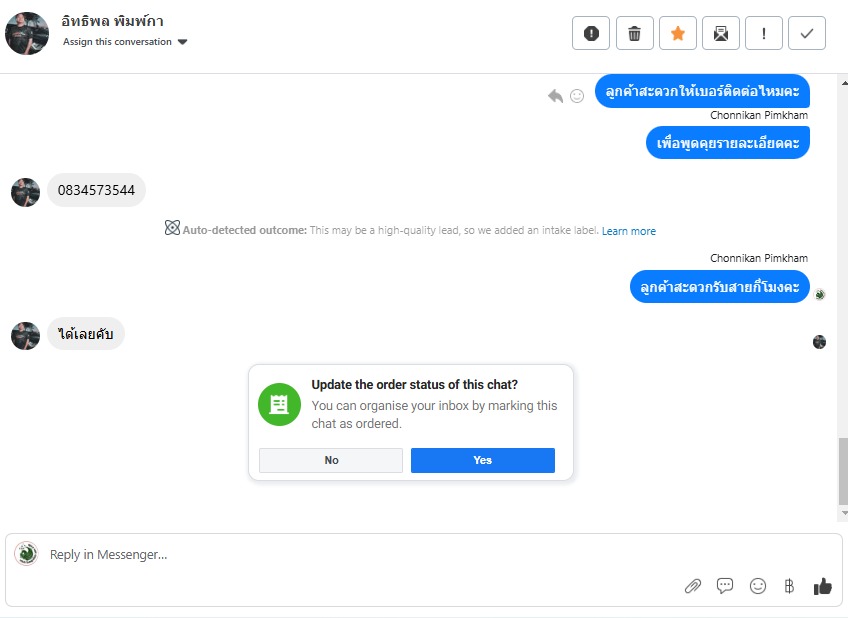Open the Learn more link

(x=629, y=231)
